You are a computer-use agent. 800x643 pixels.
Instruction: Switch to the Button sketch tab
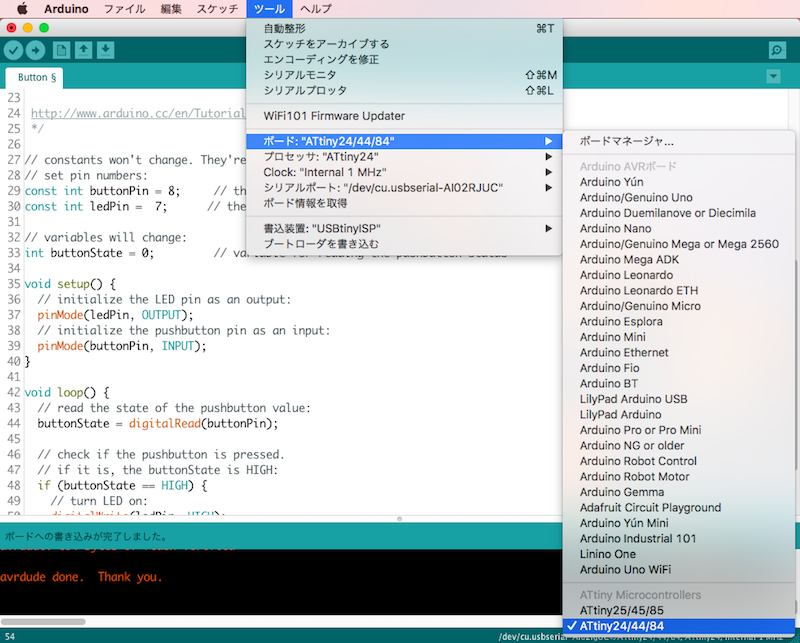coord(34,78)
